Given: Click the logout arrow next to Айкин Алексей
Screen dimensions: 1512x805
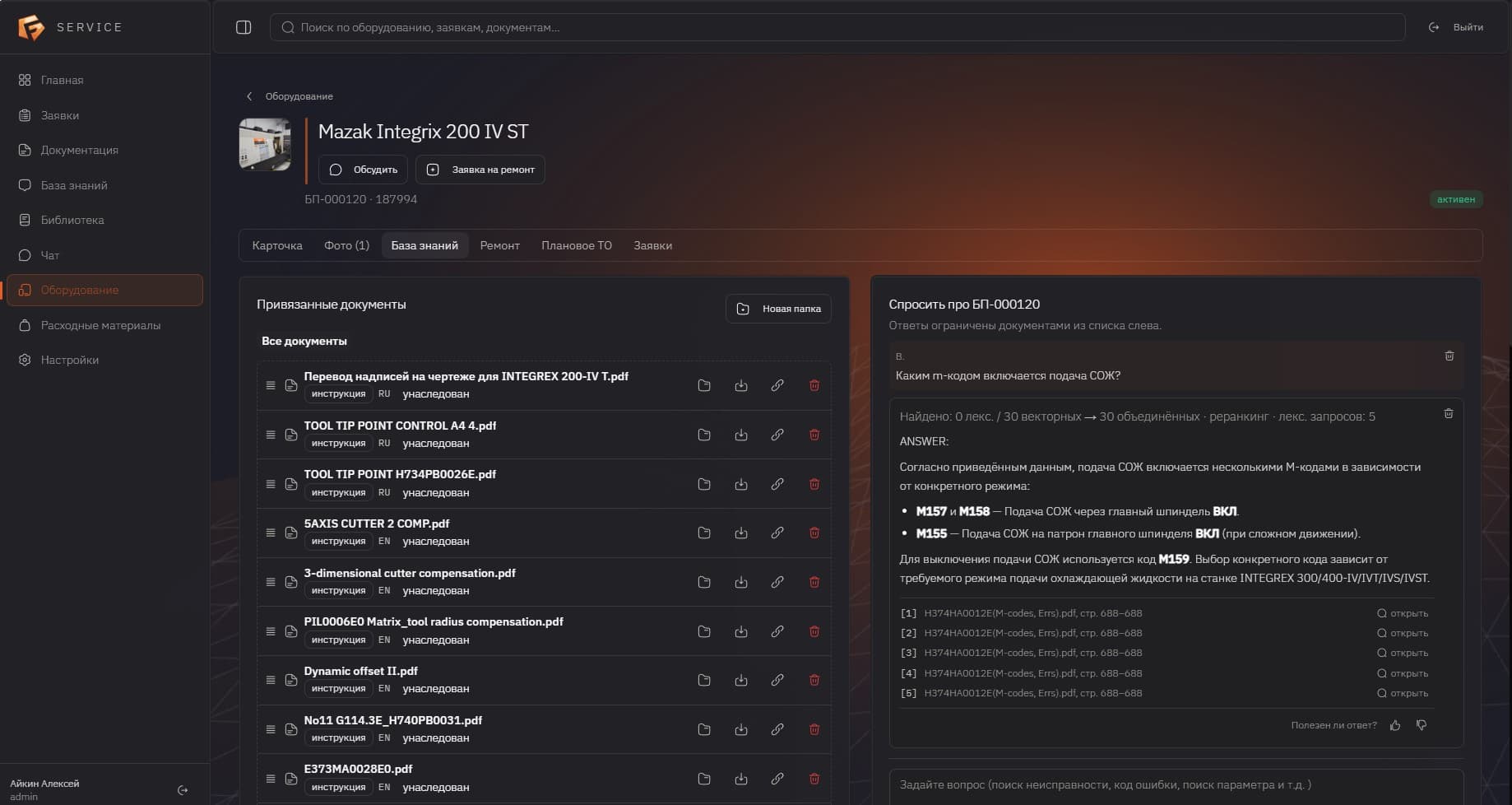Looking at the screenshot, I should tap(183, 790).
